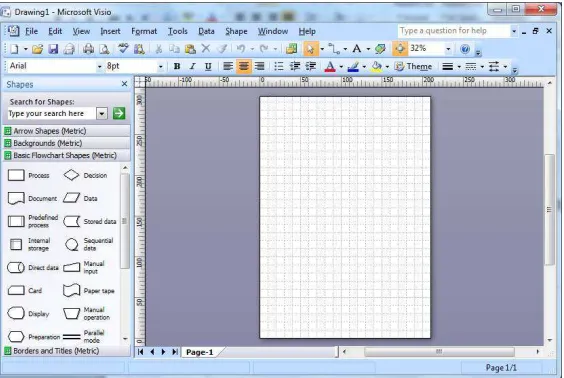Click the Type a question for help field
This screenshot has height=378, width=564.
point(454,31)
